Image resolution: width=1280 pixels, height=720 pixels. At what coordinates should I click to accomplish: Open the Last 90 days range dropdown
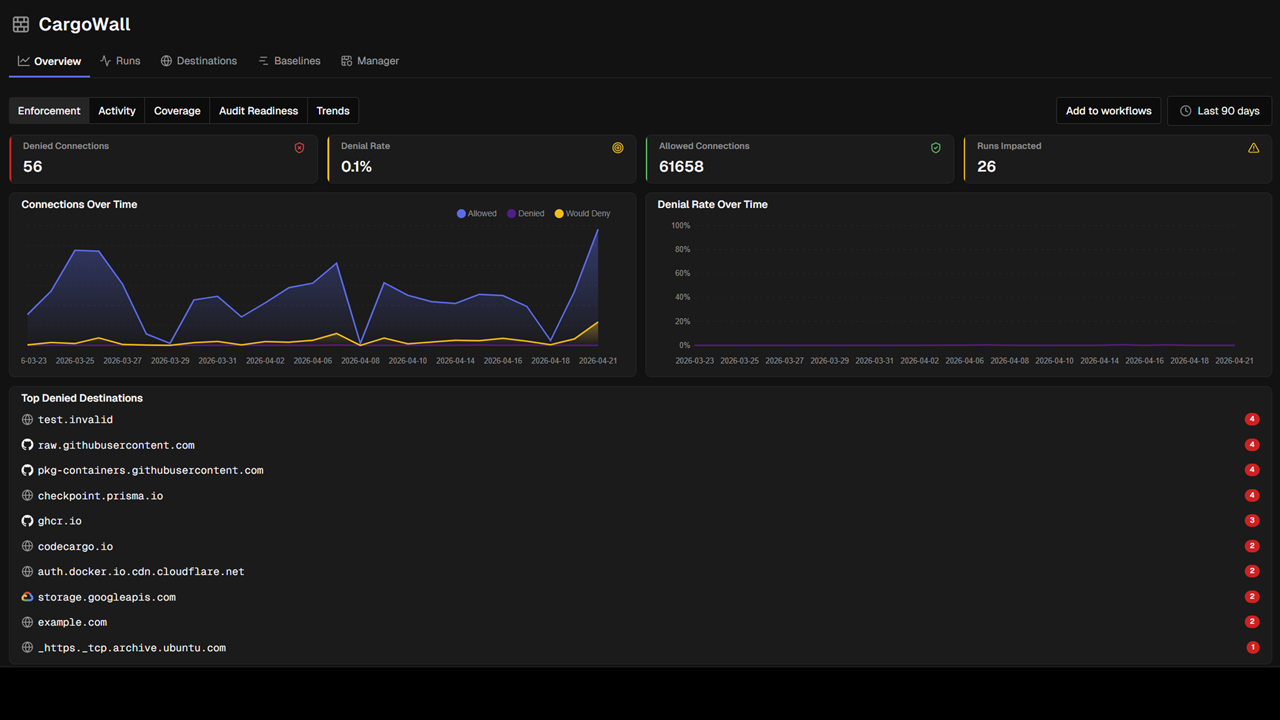point(1219,111)
